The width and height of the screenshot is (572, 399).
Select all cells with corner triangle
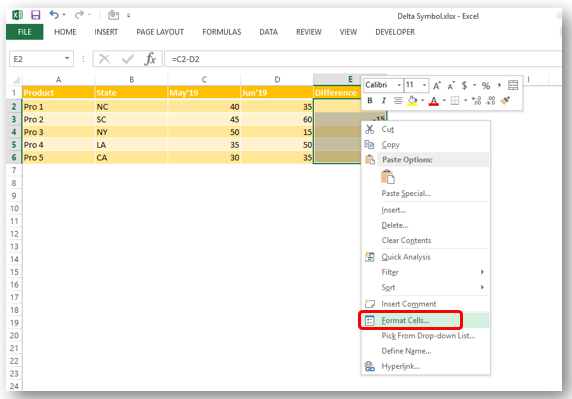pos(16,80)
